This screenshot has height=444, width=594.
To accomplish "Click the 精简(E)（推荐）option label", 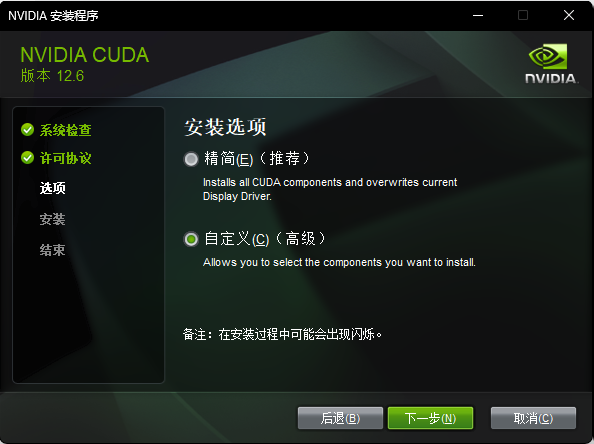I will point(257,158).
